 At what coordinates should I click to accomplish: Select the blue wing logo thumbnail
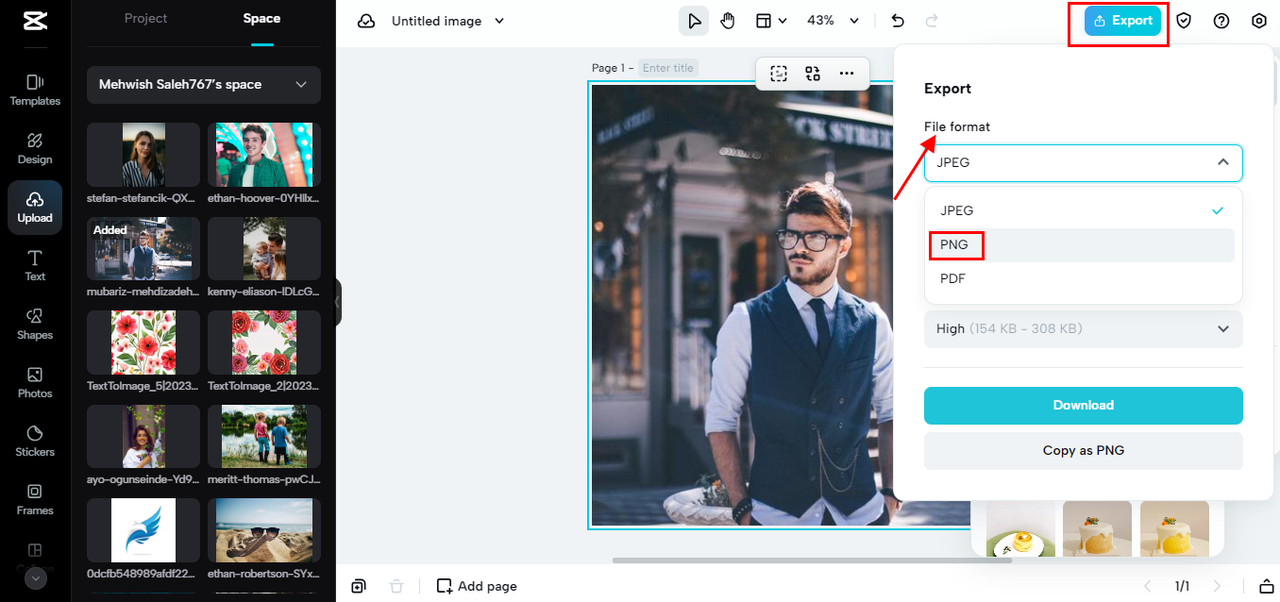coord(143,530)
